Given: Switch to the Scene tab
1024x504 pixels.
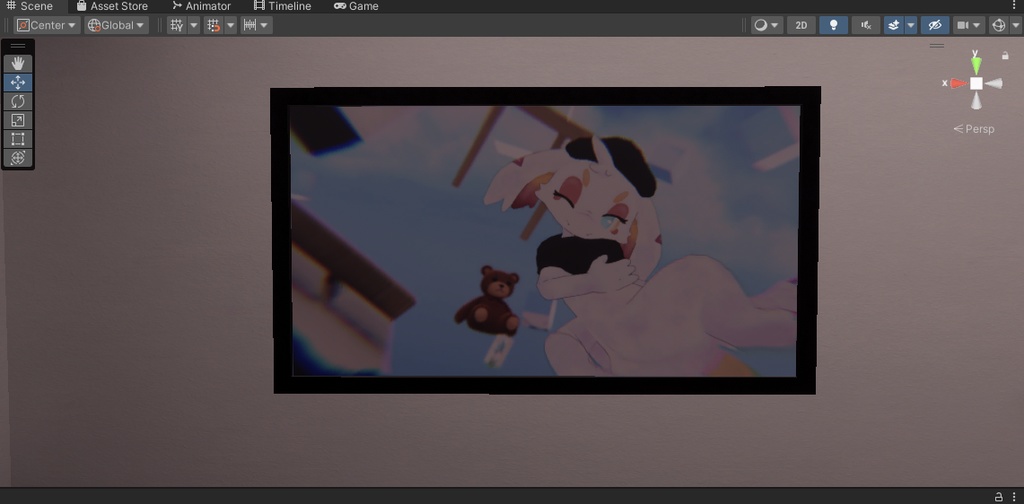Looking at the screenshot, I should [30, 7].
